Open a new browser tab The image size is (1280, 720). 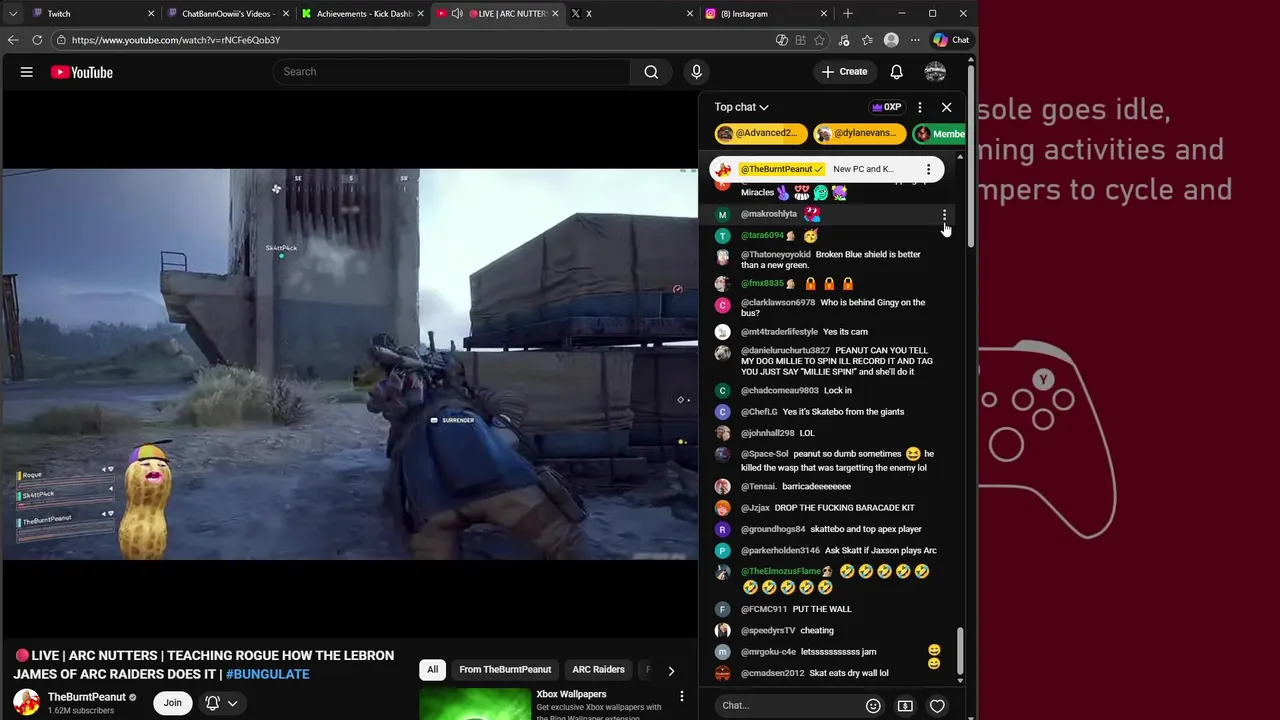tap(848, 14)
